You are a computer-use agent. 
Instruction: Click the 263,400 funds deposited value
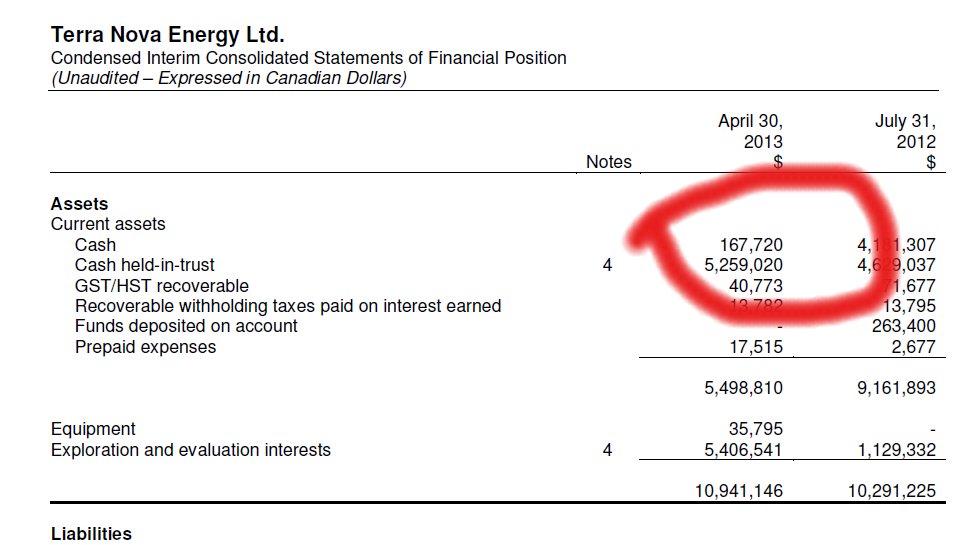[903, 326]
